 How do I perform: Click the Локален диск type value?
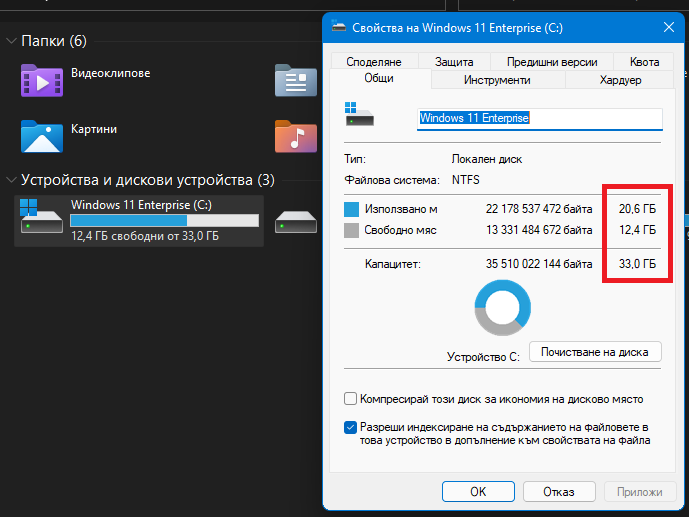click(487, 159)
